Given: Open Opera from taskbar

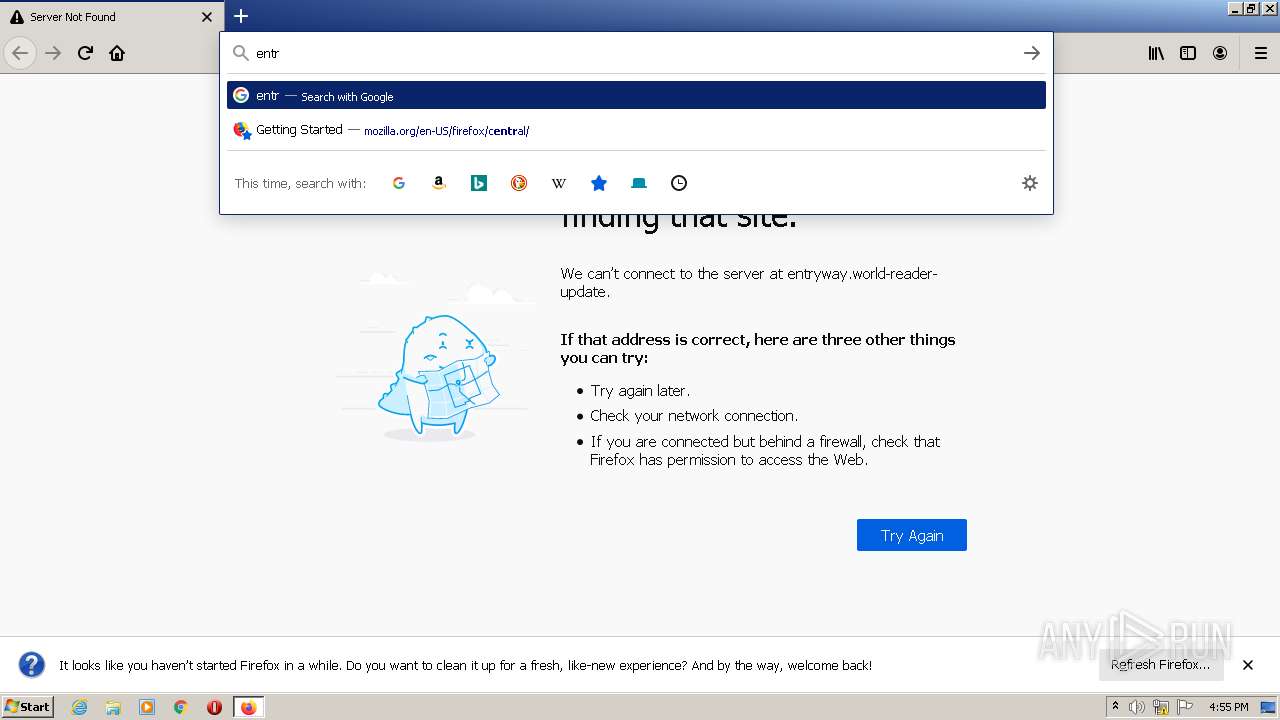Looking at the screenshot, I should [x=214, y=707].
